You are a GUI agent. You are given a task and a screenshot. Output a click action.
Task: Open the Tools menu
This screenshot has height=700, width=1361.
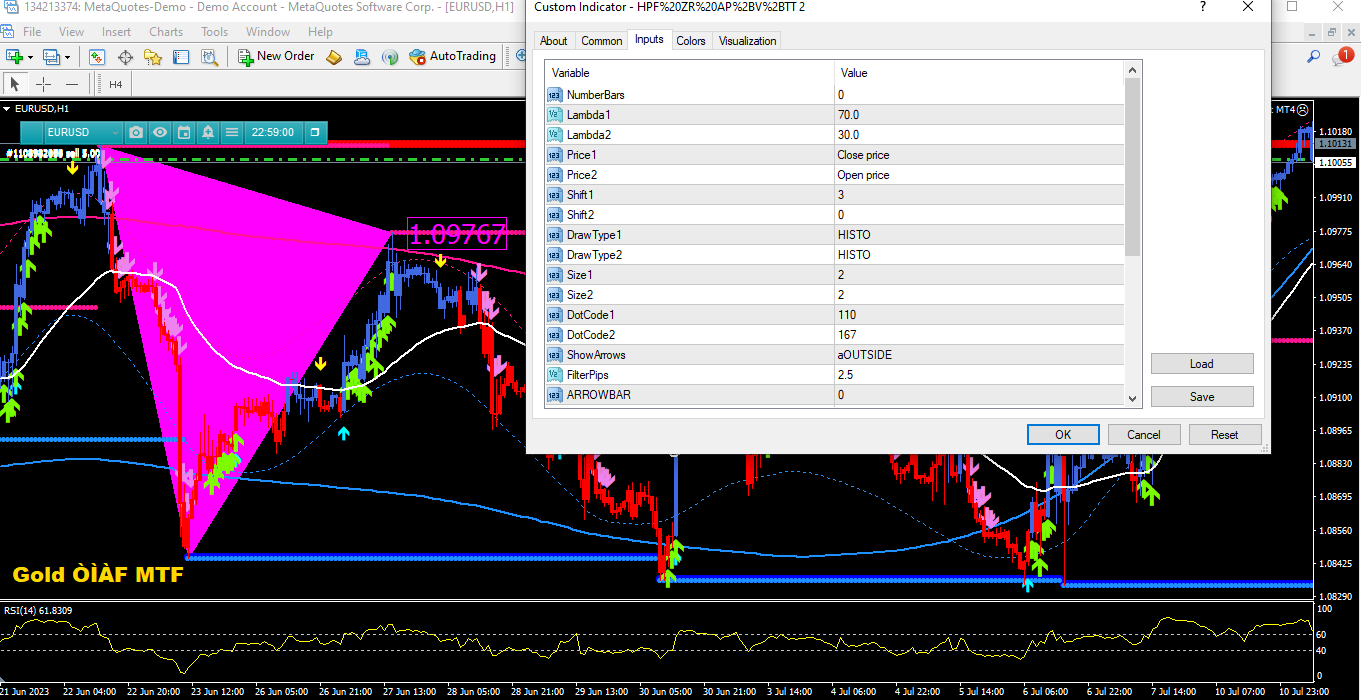tap(214, 32)
